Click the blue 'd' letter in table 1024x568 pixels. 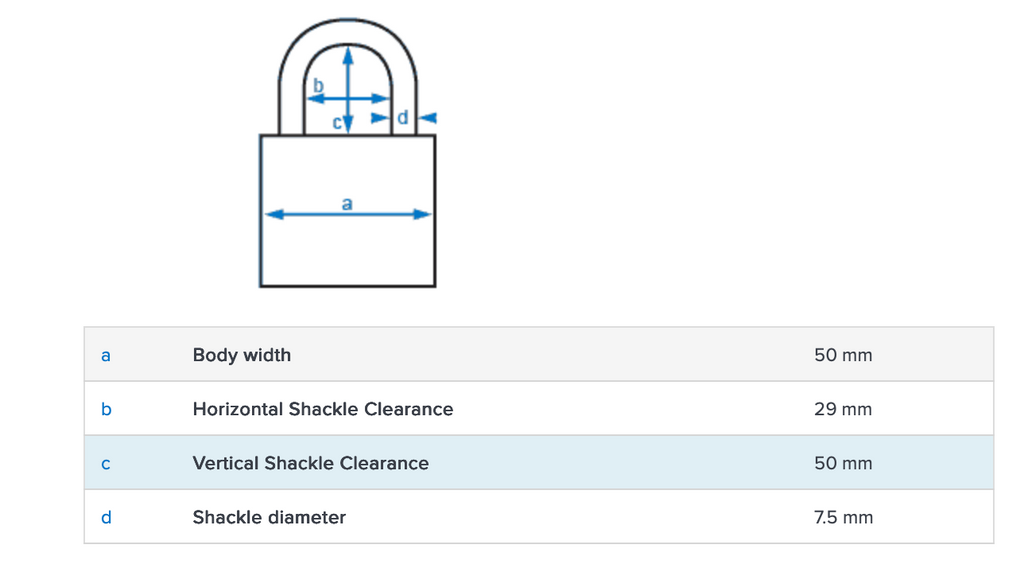(106, 517)
